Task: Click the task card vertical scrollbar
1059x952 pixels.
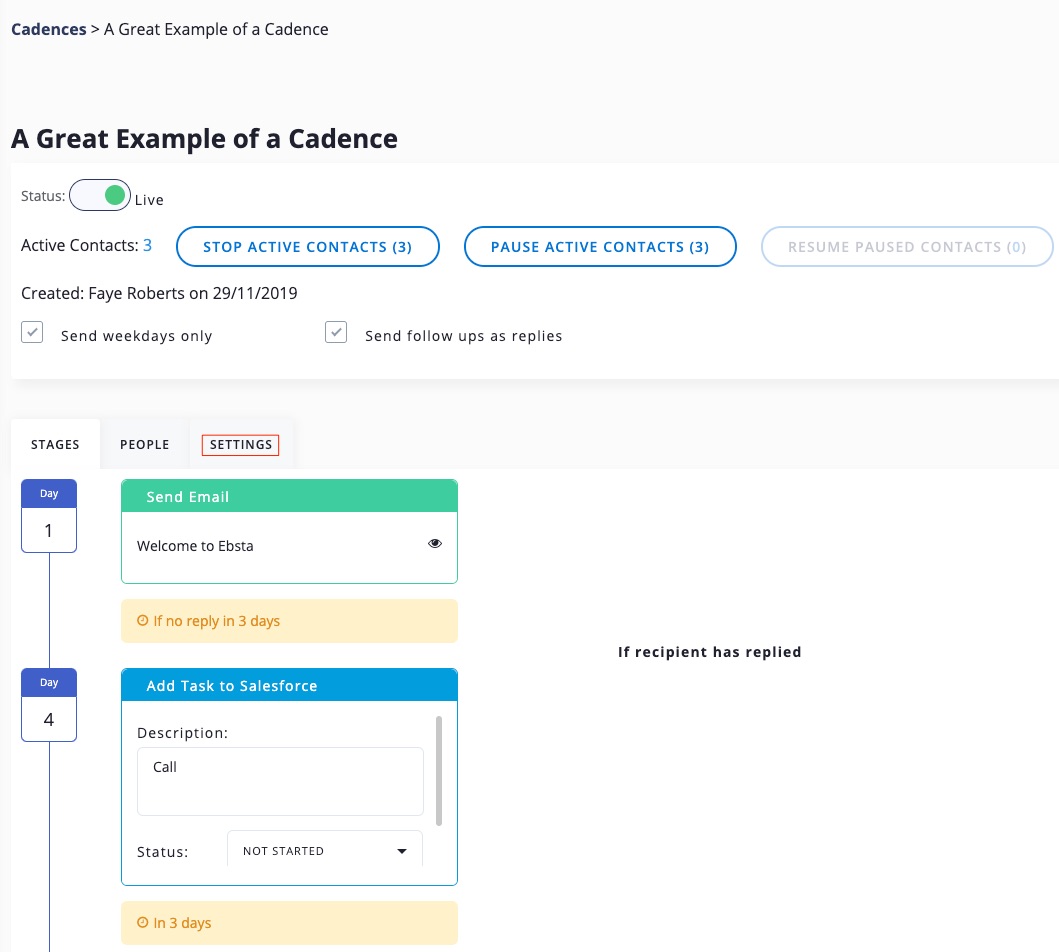Action: 438,770
